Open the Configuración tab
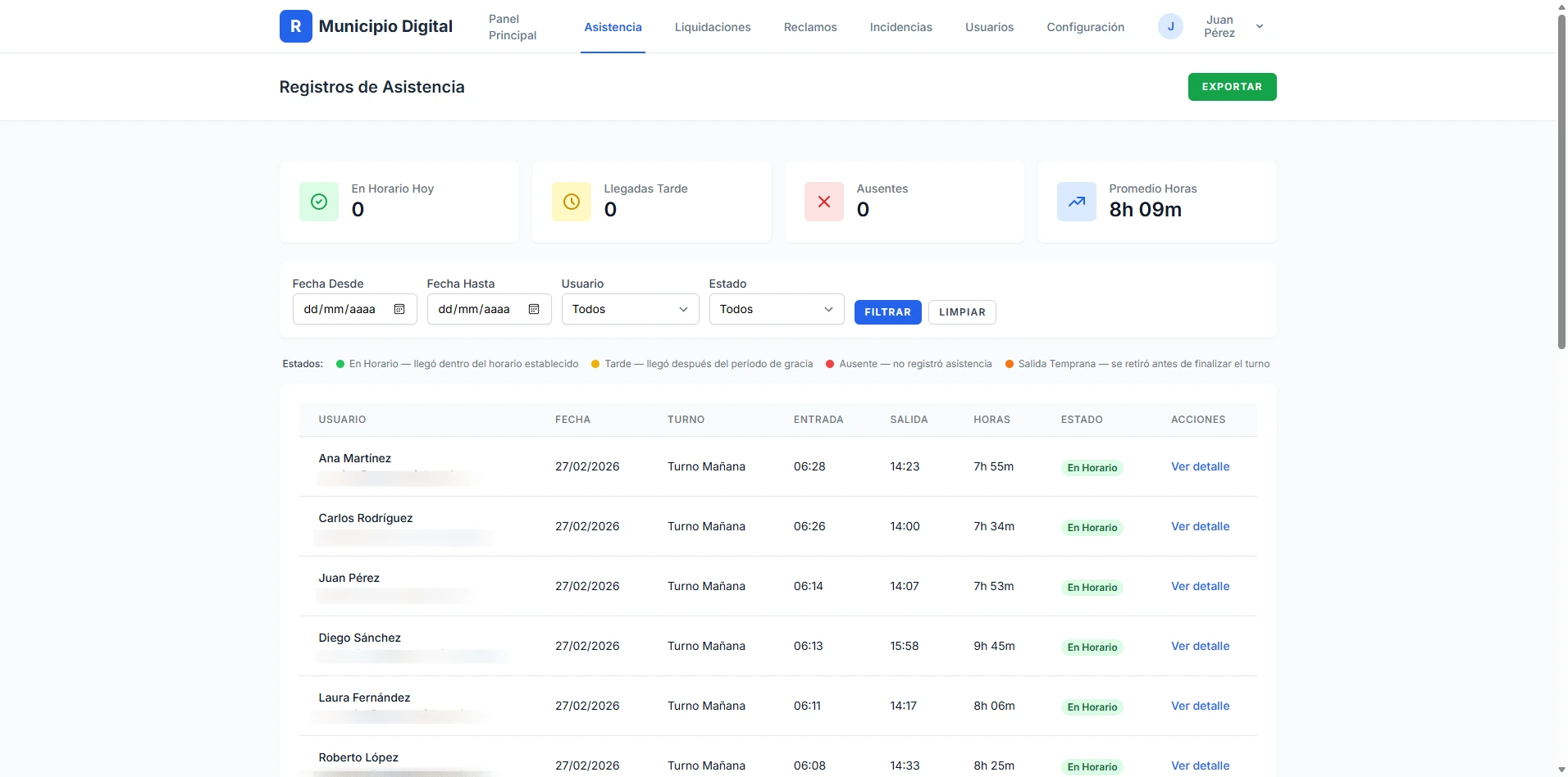The height and width of the screenshot is (777, 1568). (x=1085, y=27)
